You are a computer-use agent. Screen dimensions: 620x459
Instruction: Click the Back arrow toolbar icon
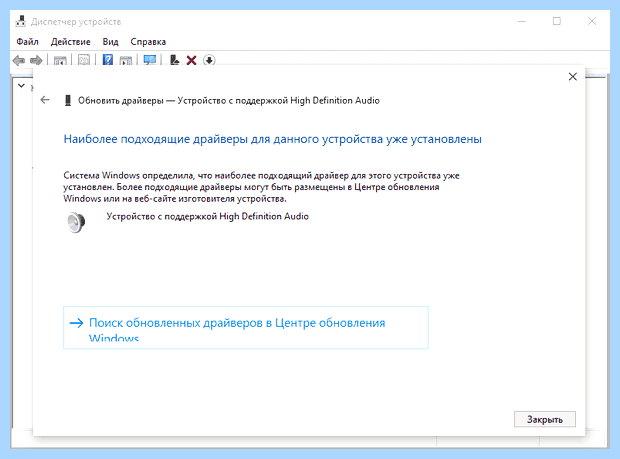[x=19, y=60]
